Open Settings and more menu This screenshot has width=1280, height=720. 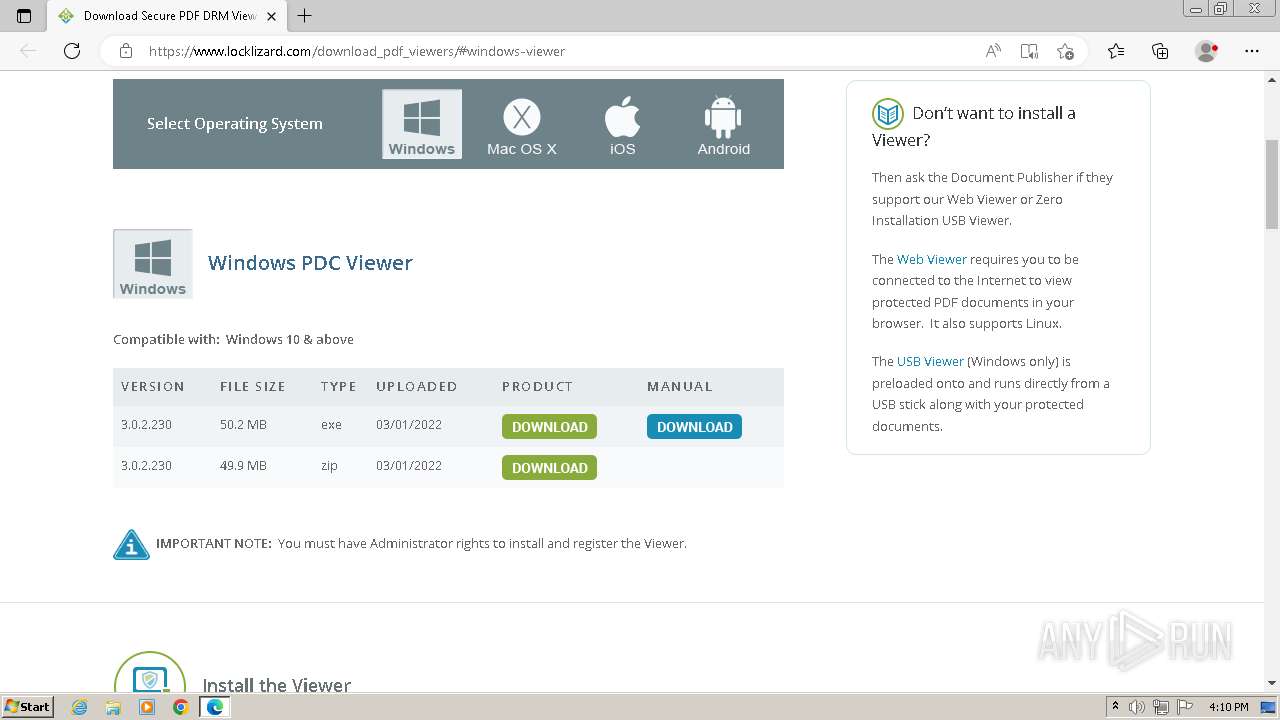pyautogui.click(x=1252, y=51)
